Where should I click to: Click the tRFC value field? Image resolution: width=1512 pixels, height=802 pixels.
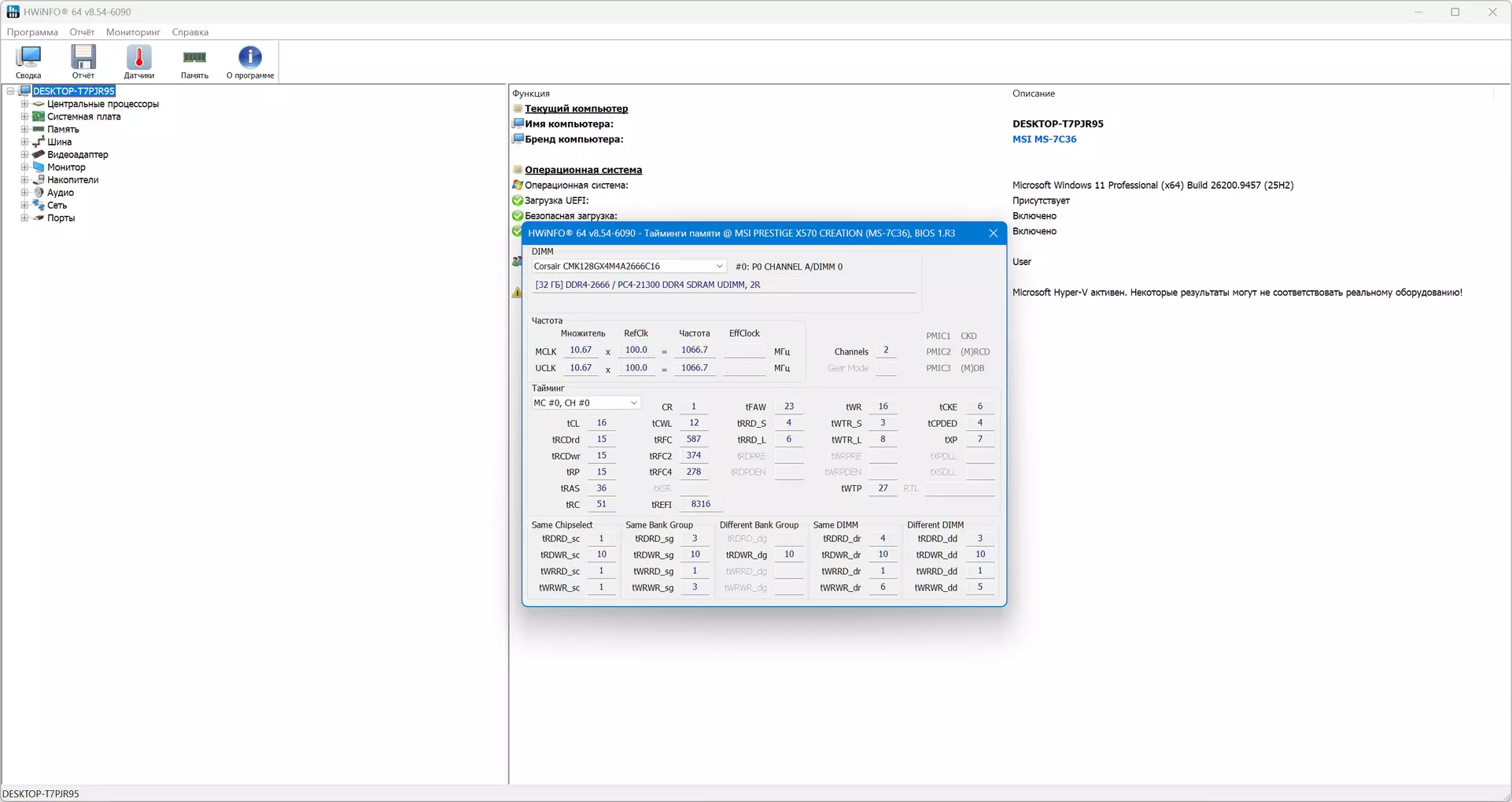694,440
